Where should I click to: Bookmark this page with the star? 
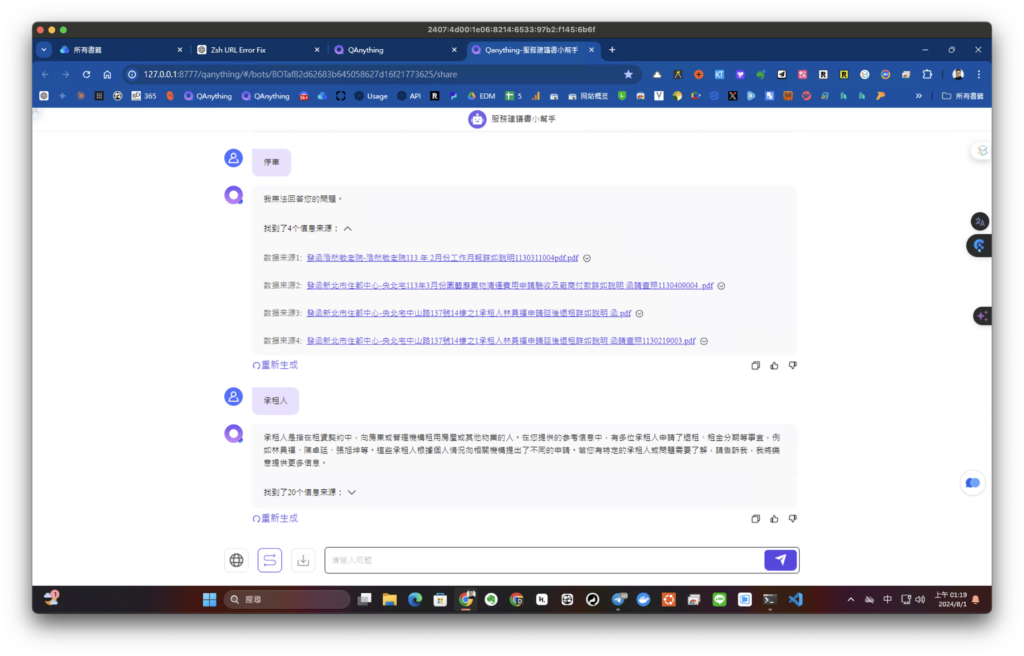pos(628,74)
